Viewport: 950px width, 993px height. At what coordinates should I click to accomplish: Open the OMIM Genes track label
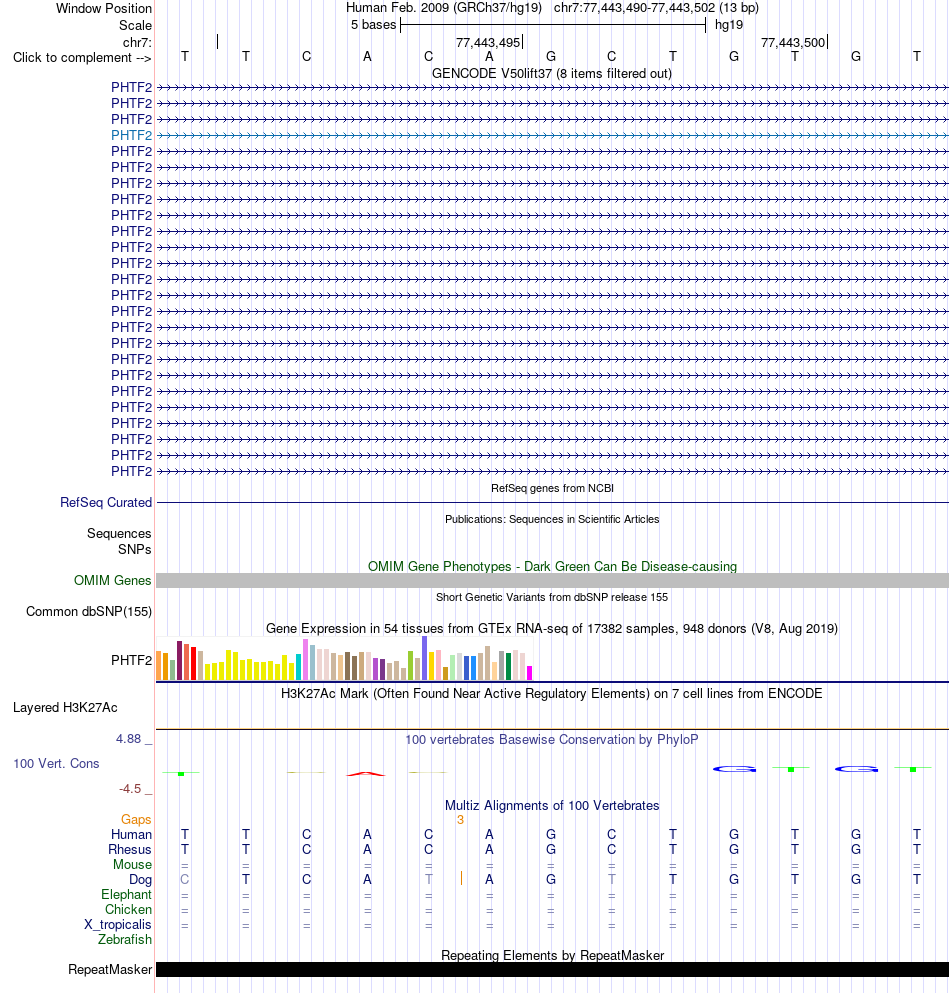(x=113, y=580)
